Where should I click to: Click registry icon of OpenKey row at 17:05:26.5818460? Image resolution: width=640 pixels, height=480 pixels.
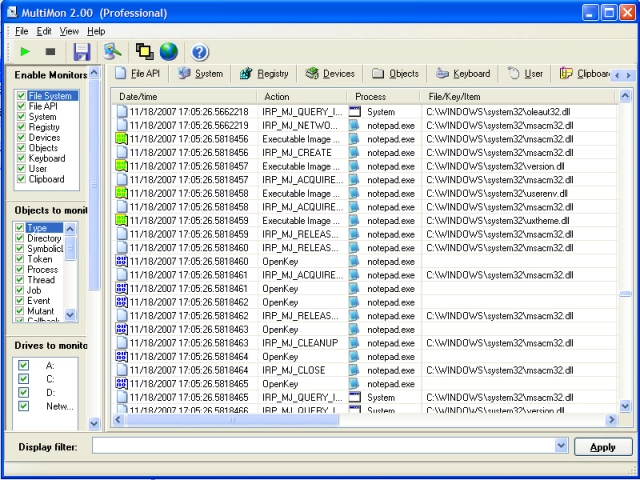click(122, 261)
